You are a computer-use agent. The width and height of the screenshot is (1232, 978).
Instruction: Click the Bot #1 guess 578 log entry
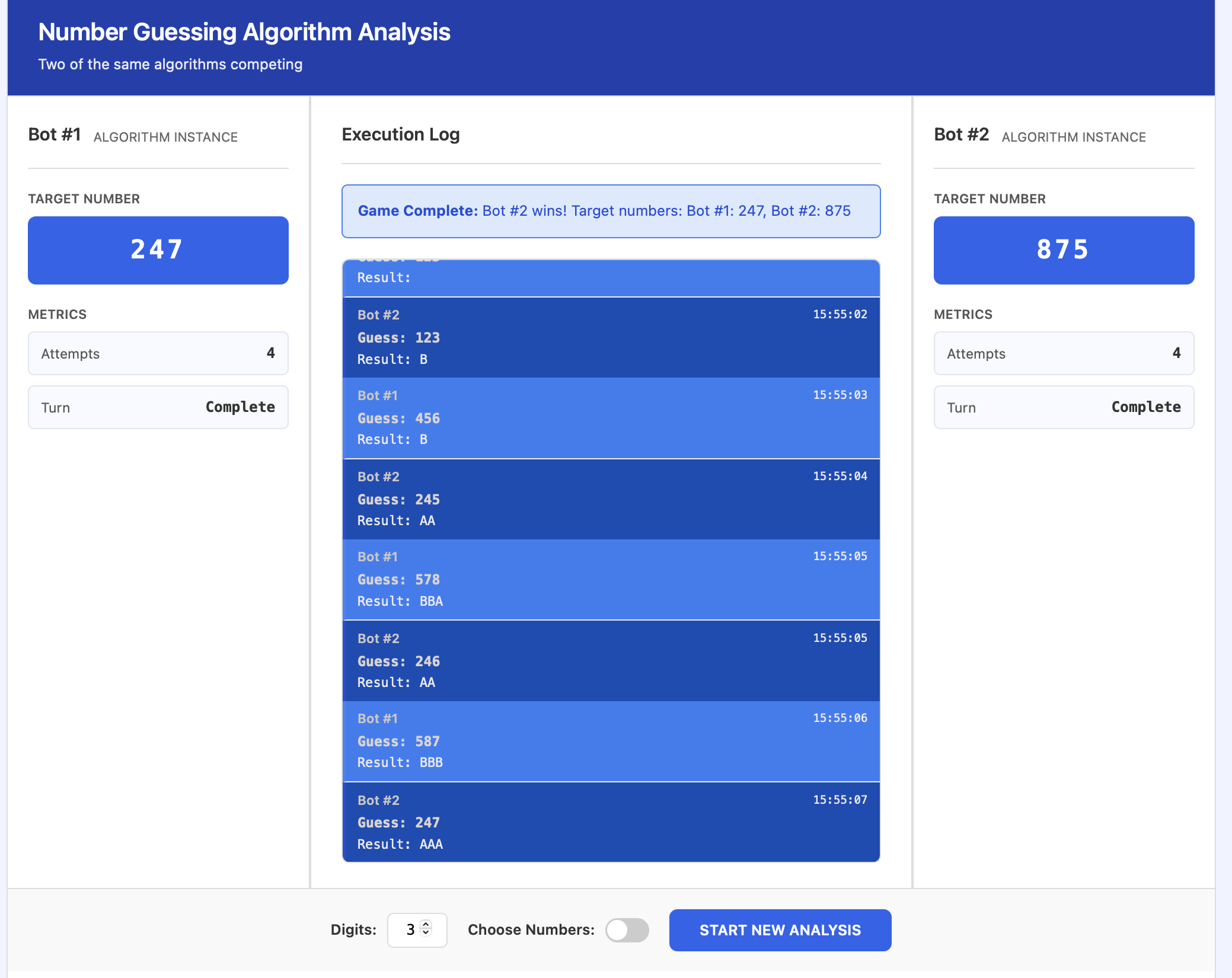611,579
